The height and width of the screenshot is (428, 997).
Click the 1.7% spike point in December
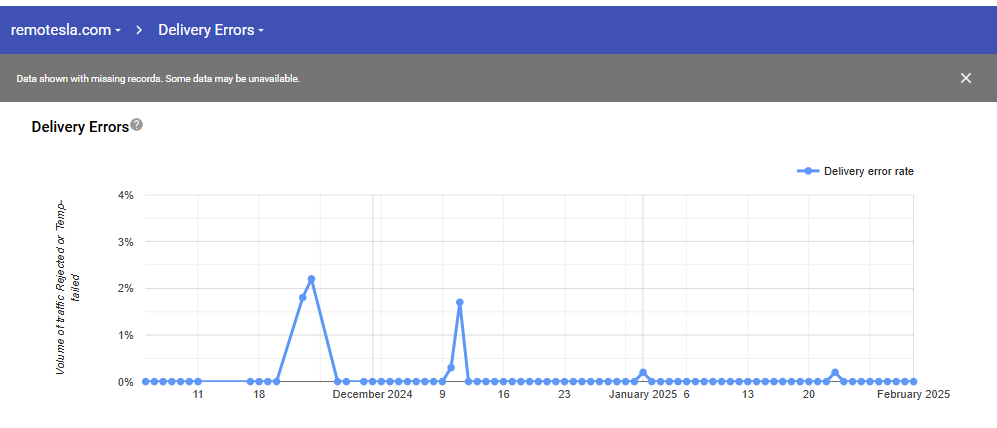[459, 302]
